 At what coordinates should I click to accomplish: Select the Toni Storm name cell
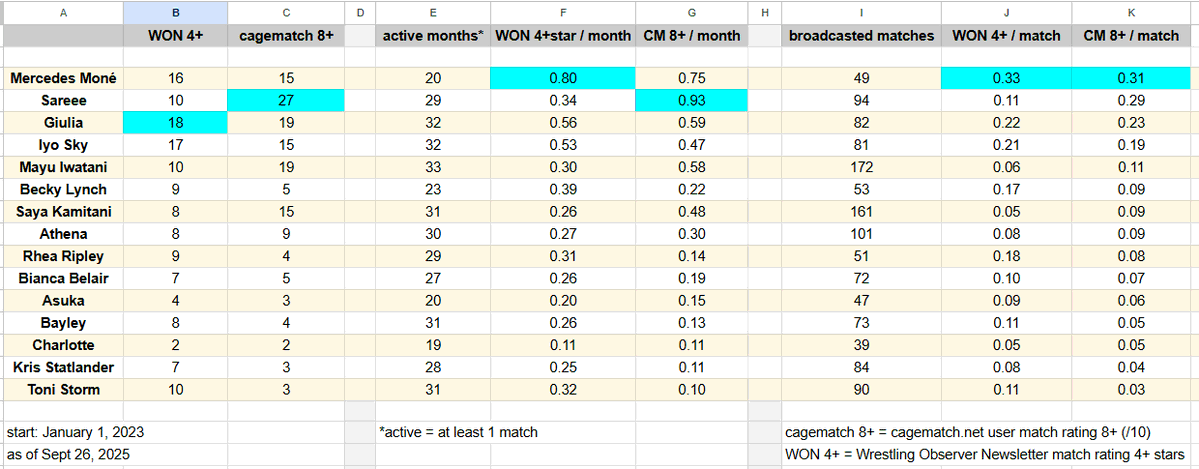[63, 389]
